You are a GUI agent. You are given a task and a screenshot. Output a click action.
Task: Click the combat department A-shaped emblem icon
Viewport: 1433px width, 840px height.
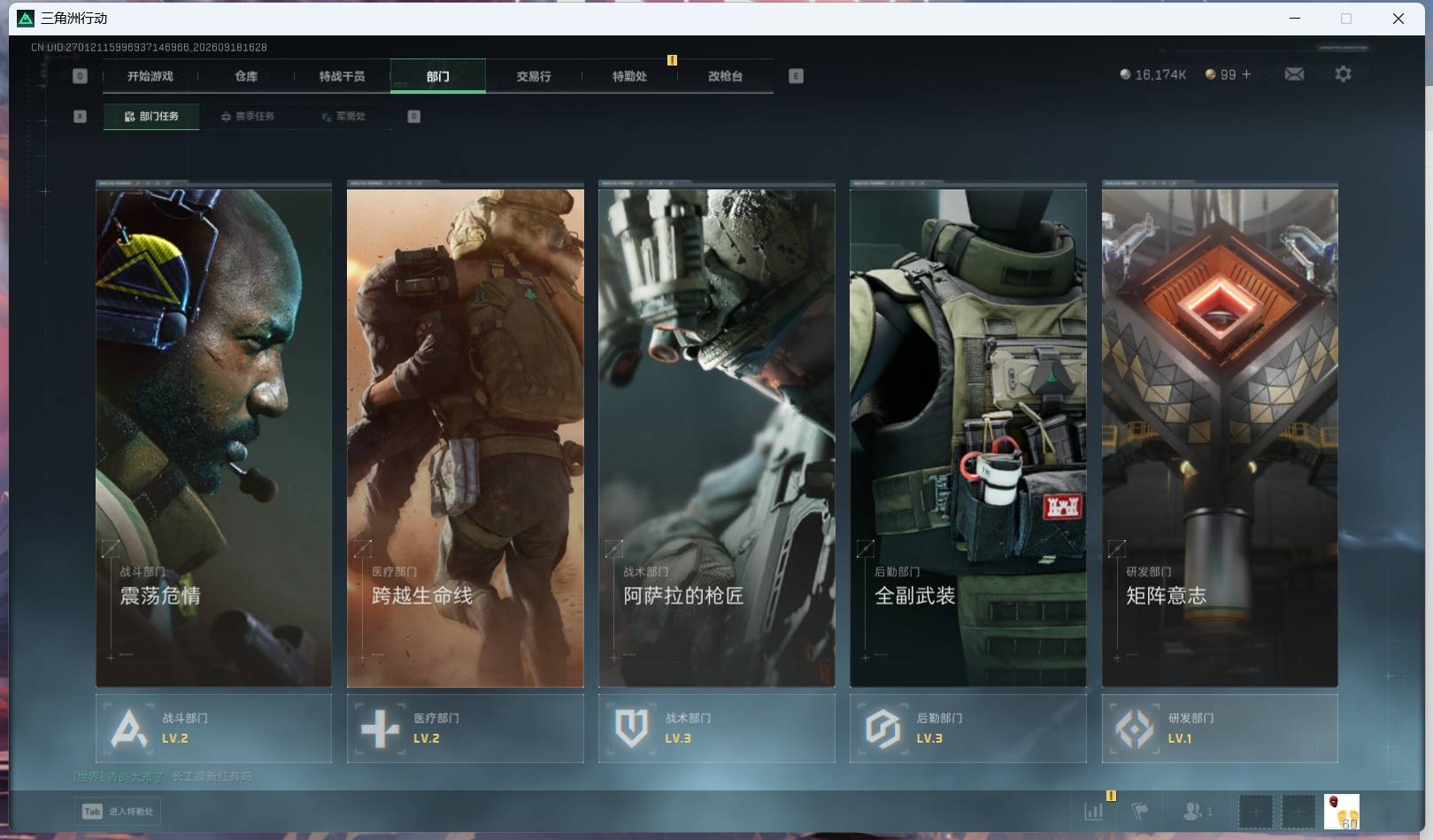coord(129,729)
